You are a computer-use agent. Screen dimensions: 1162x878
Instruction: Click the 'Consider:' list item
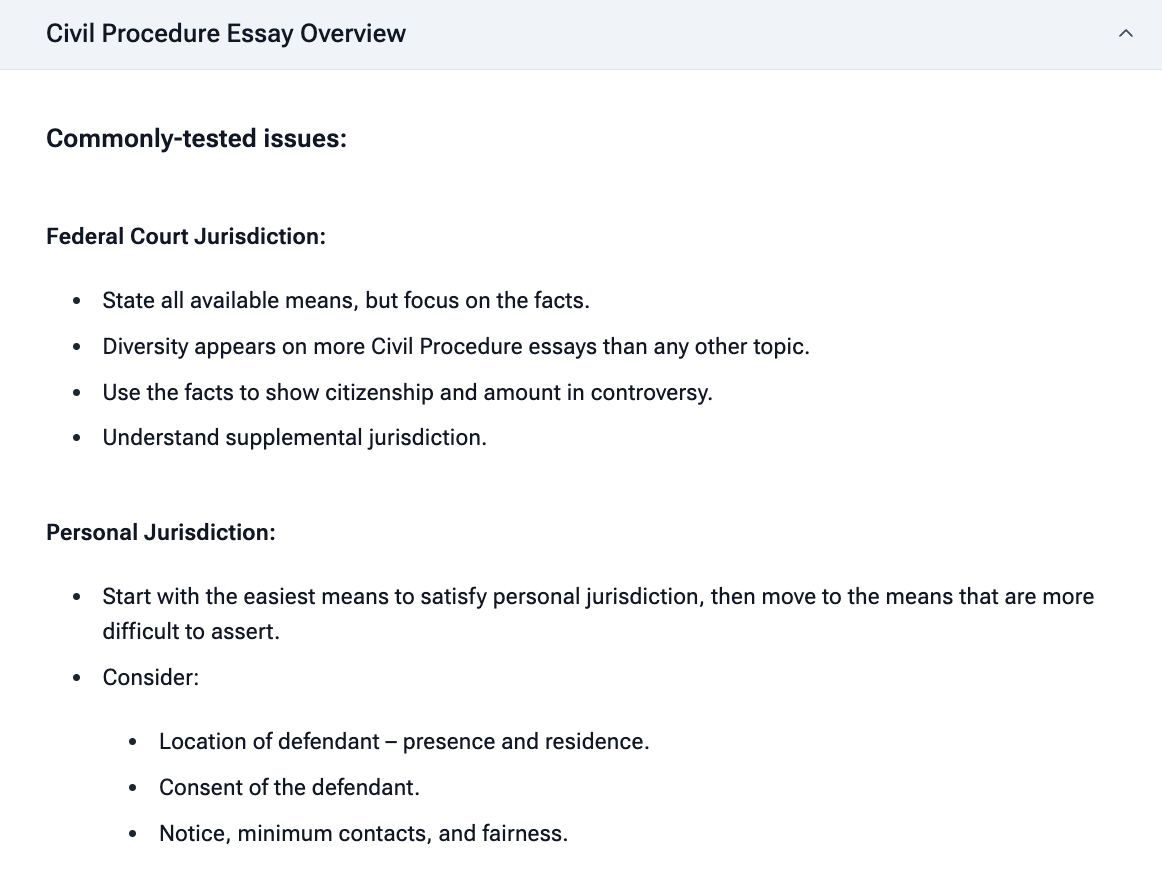click(x=151, y=678)
